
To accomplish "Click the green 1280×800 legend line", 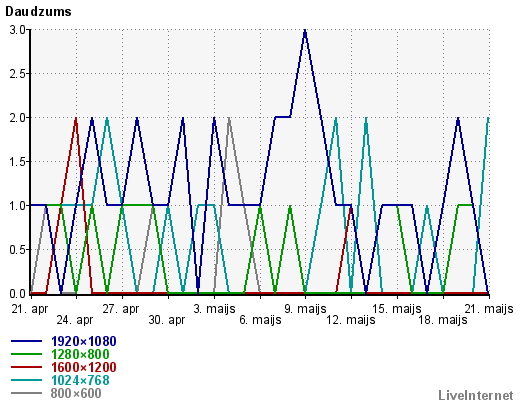I will (x=27, y=354).
